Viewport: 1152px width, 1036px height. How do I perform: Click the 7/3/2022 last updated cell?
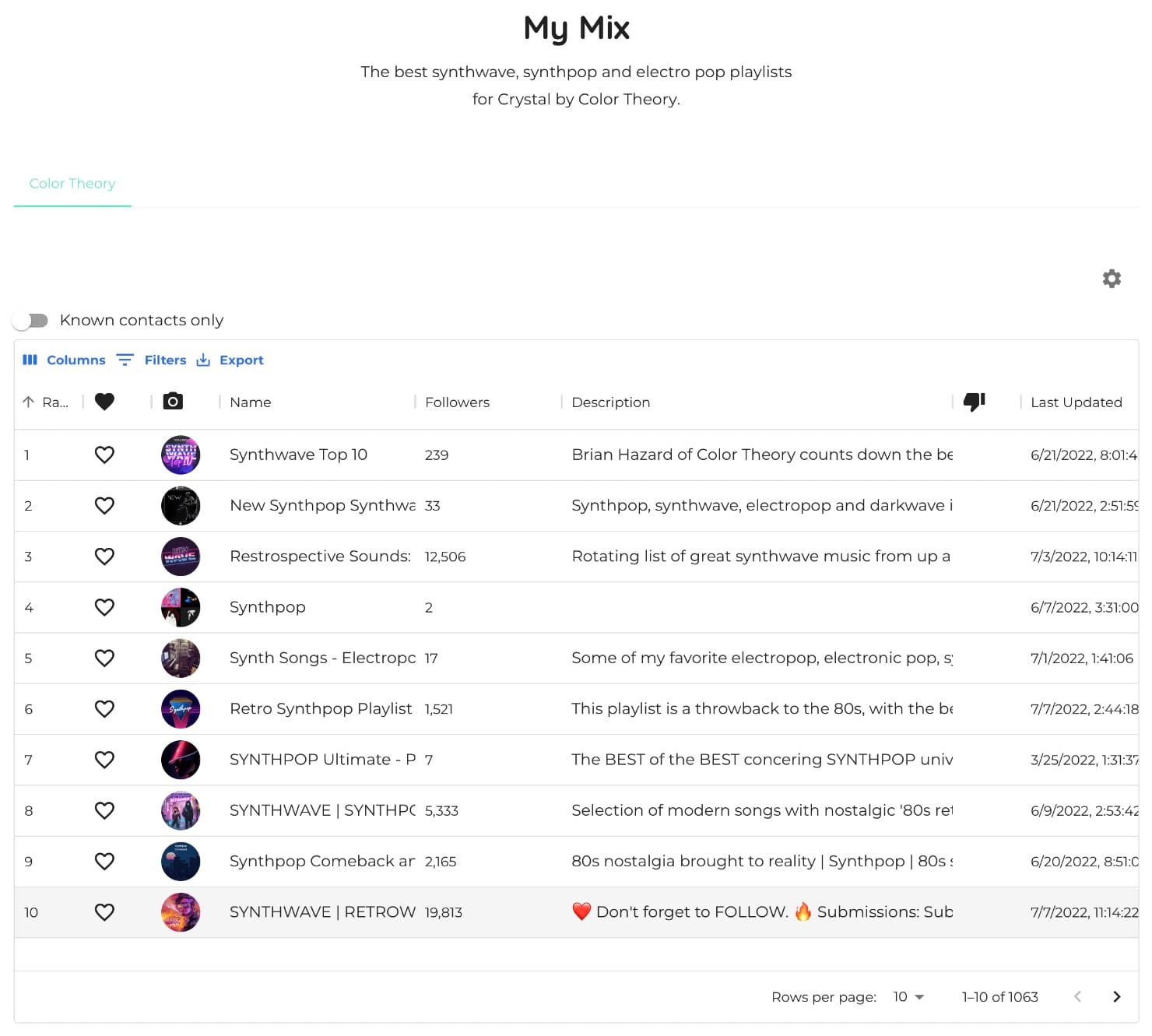pyautogui.click(x=1084, y=557)
